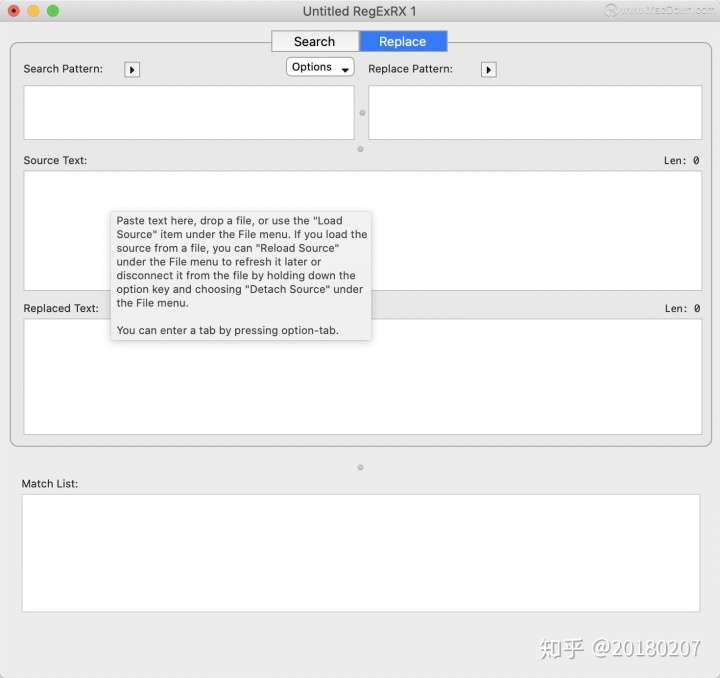The height and width of the screenshot is (678, 720).
Task: Open the Replace Pattern arrow popup
Action: [489, 70]
